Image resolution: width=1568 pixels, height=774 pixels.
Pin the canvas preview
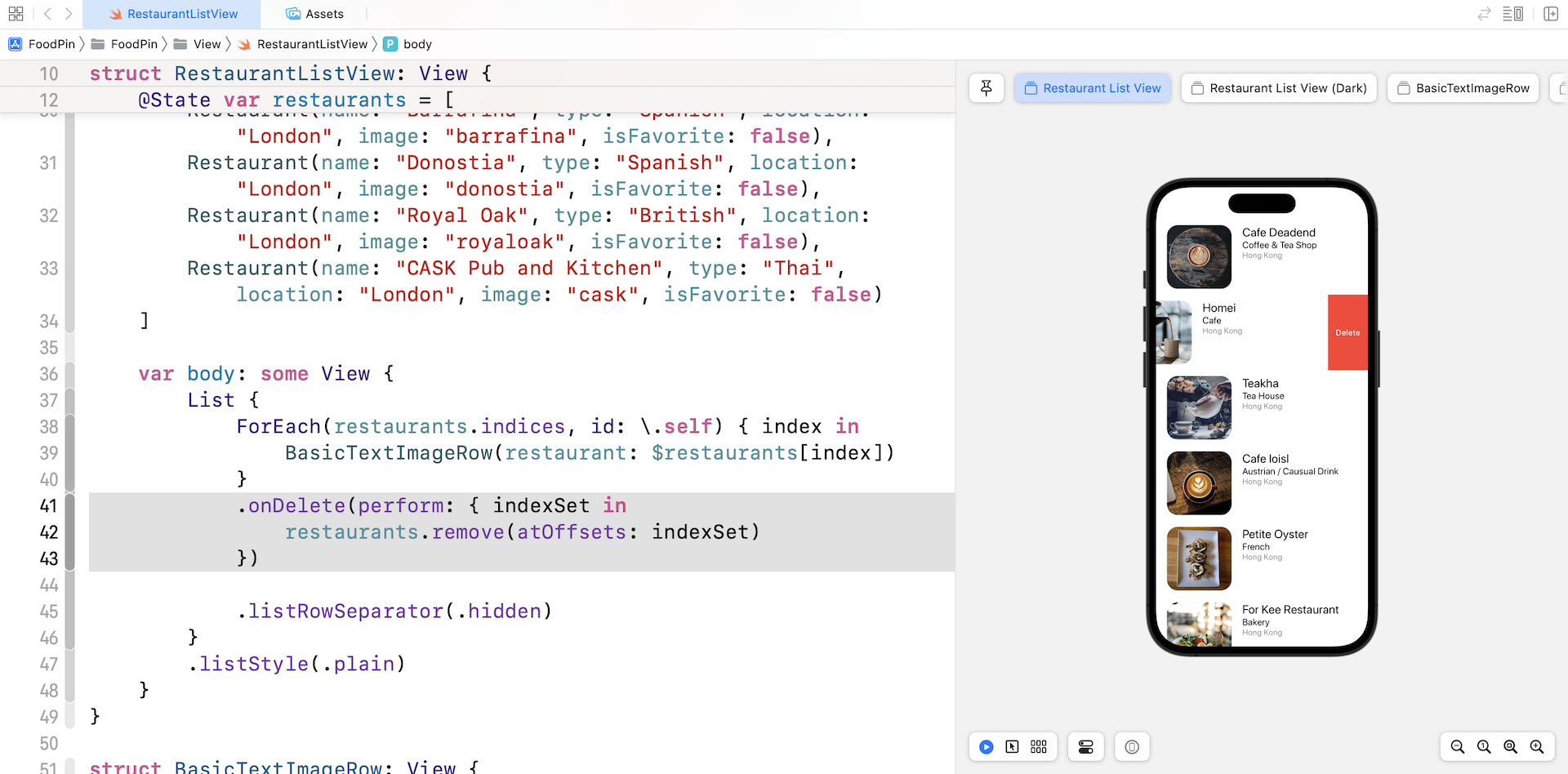click(986, 88)
